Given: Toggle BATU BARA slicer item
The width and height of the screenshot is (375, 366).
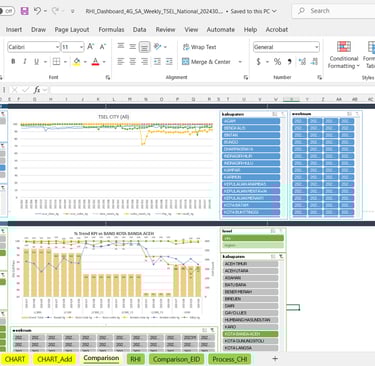Looking at the screenshot, I should pos(250,285).
